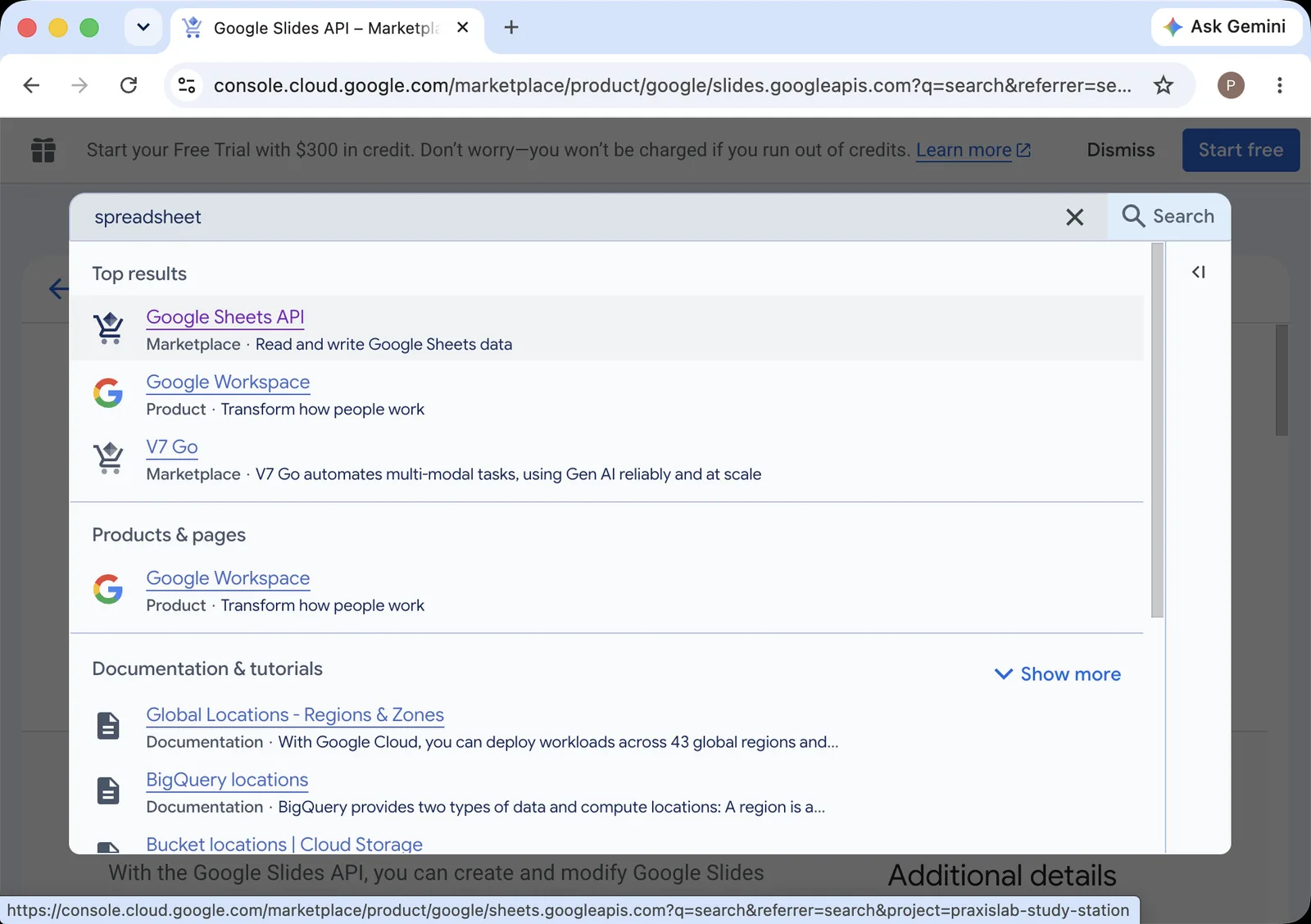Click the 'Documentation & tutorials' heading

[x=207, y=668]
